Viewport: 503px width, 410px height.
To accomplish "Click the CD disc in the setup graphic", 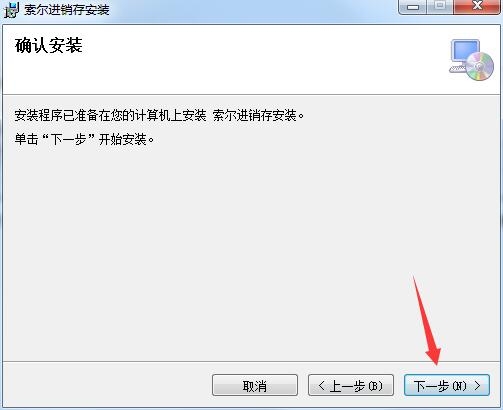I will (480, 66).
